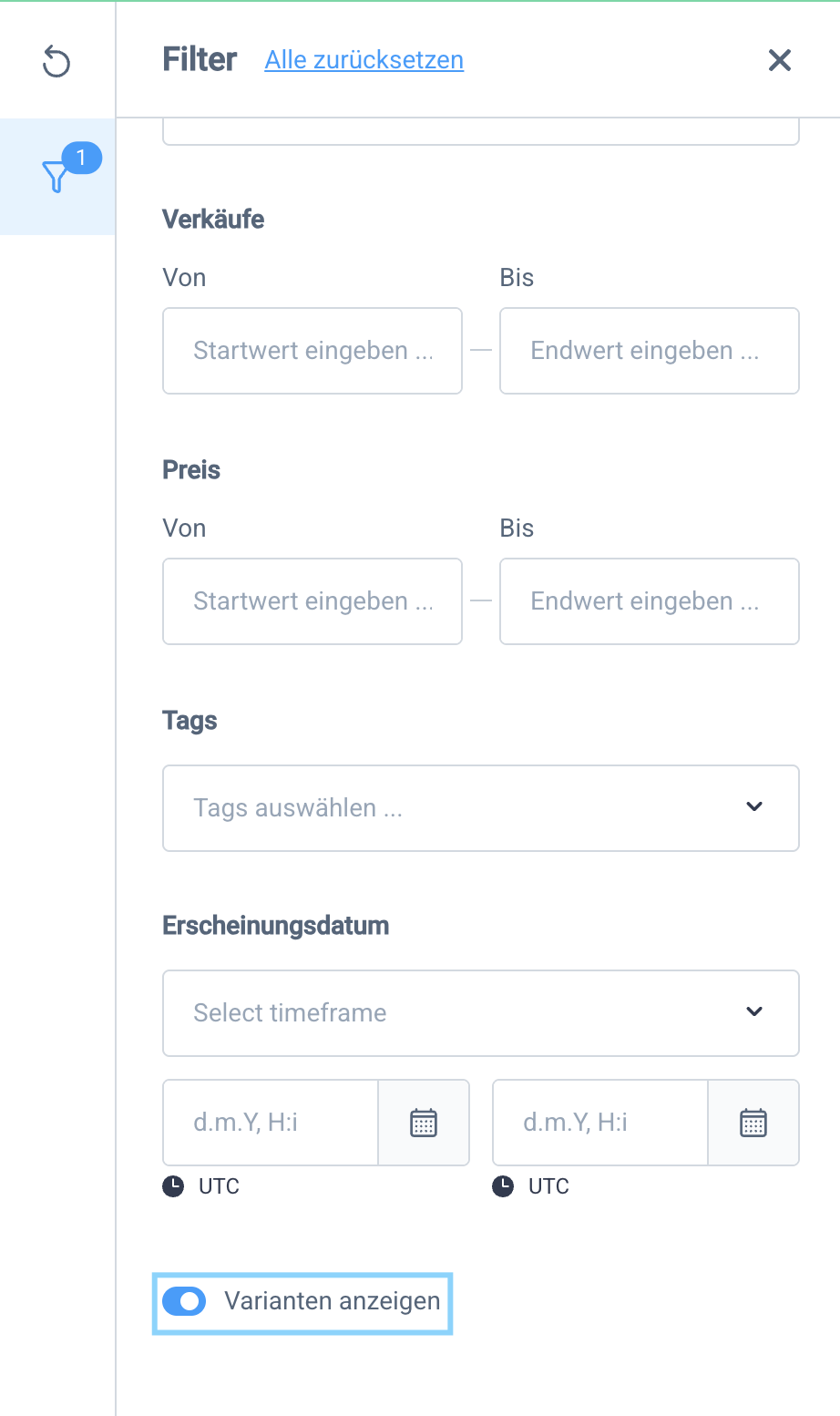This screenshot has height=1416, width=840.
Task: Click the chevron on the Tags field
Action: click(753, 806)
